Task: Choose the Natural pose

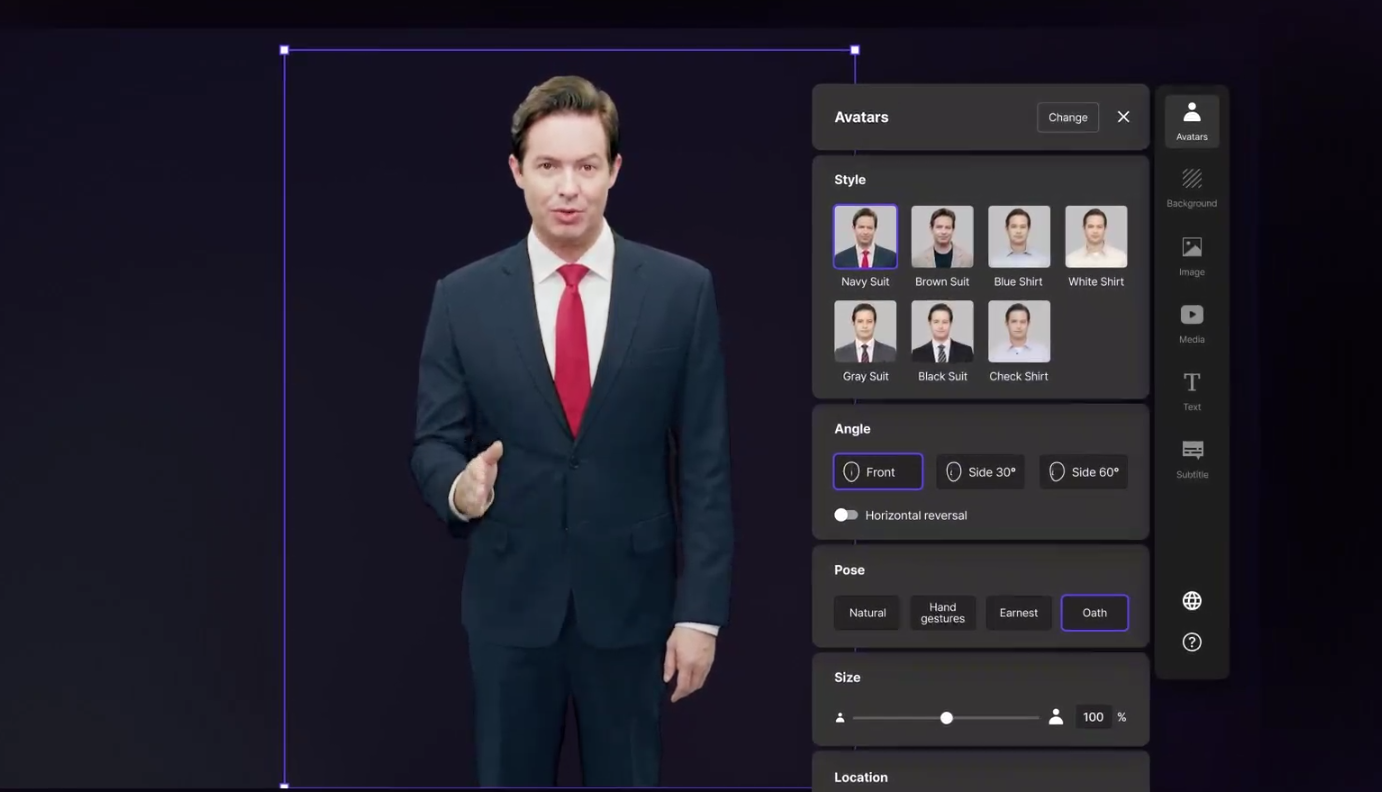Action: tap(867, 613)
